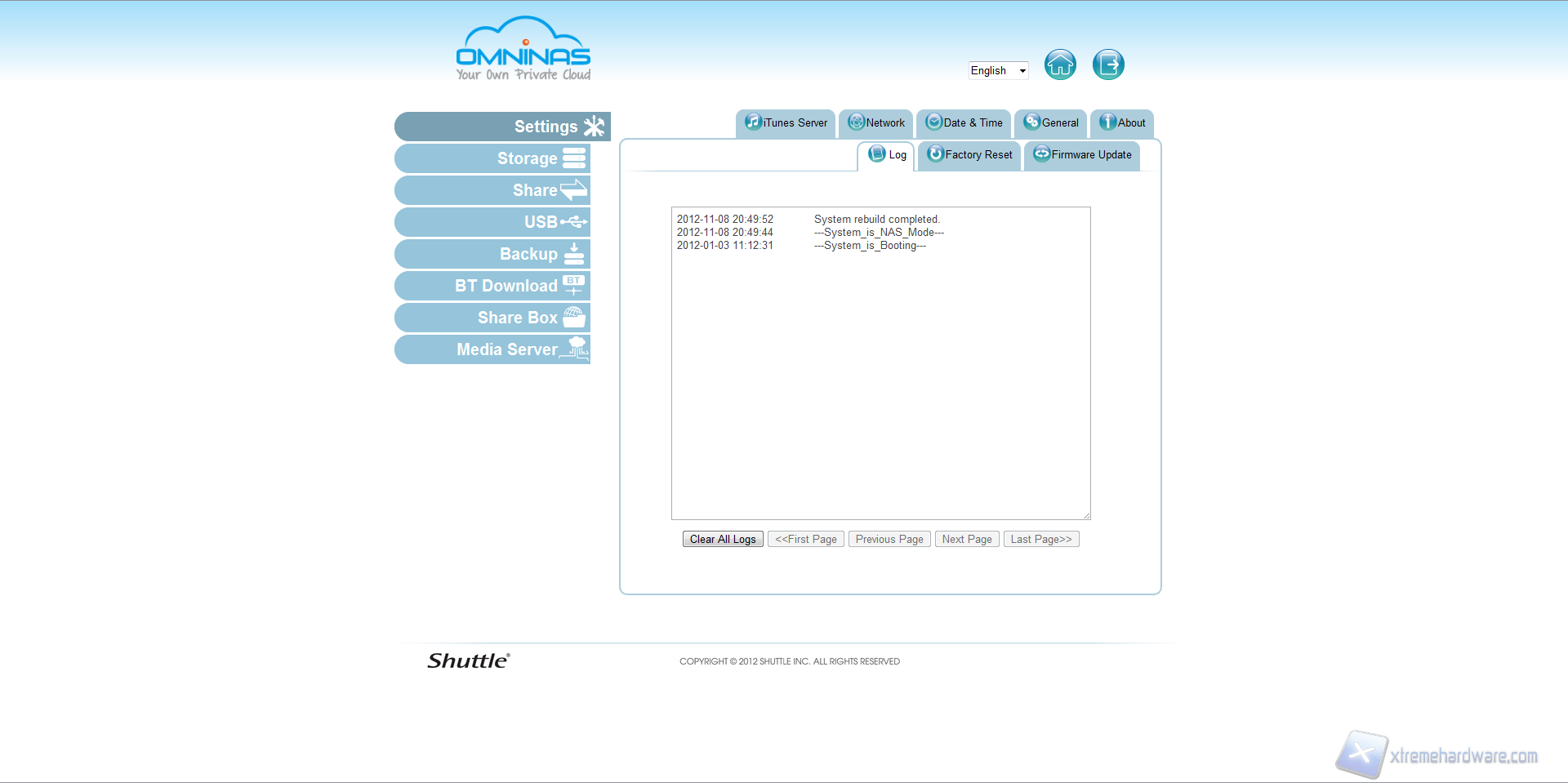This screenshot has width=1568, height=783.
Task: Open the Storage section in the sidebar
Action: click(x=492, y=158)
